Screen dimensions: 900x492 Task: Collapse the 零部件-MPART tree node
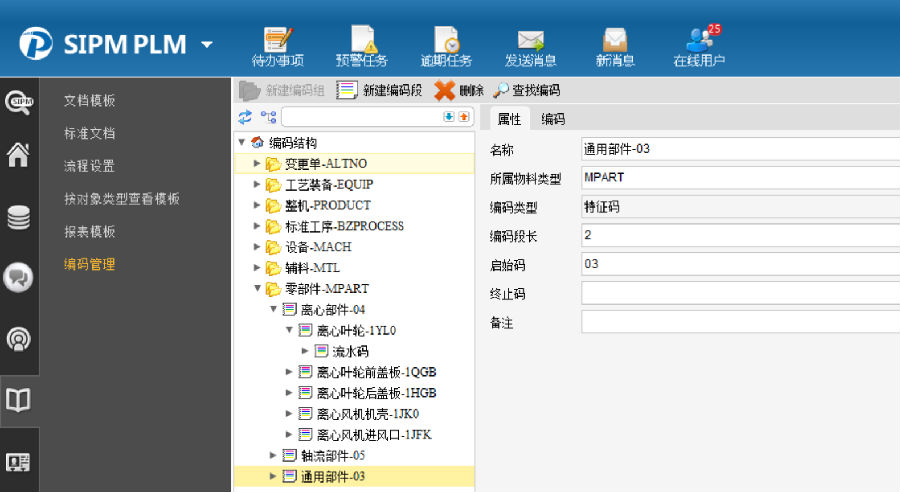pos(257,289)
